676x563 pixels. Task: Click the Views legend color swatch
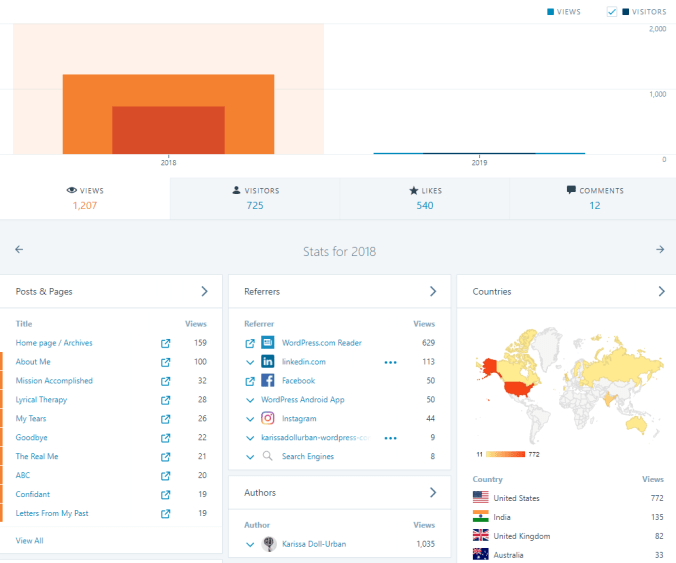tap(550, 12)
